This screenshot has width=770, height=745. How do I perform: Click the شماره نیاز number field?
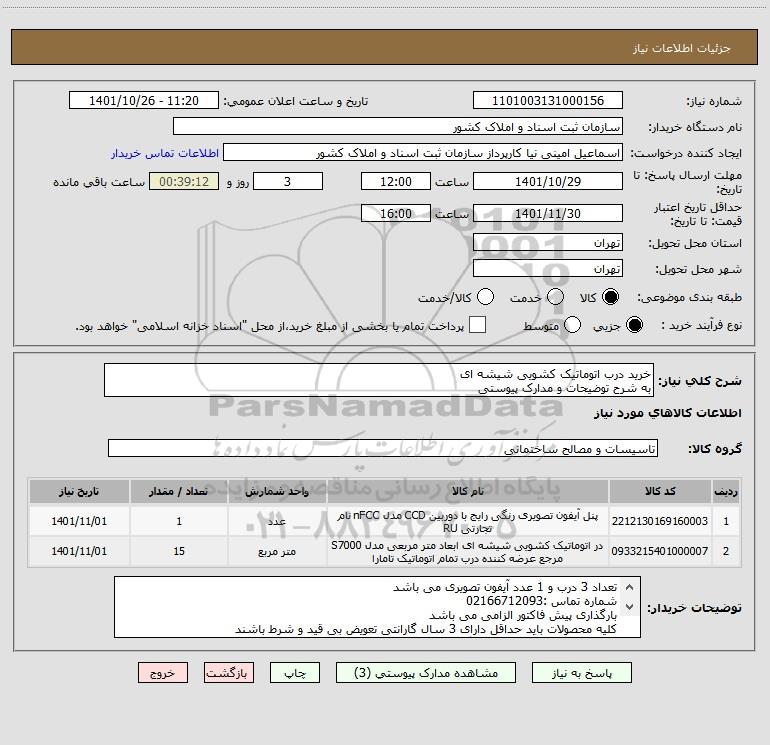[x=548, y=101]
